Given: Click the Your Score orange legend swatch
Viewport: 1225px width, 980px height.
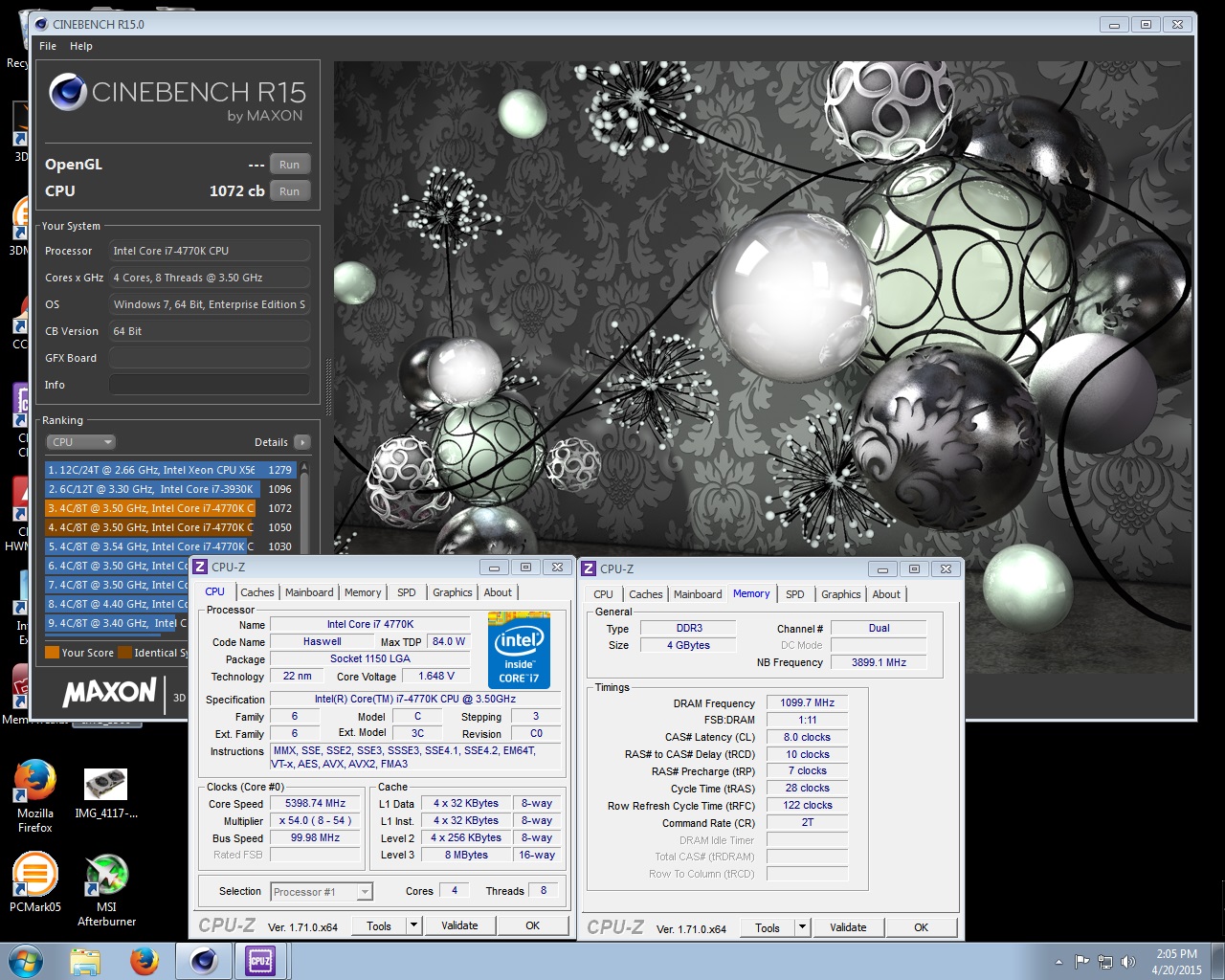Looking at the screenshot, I should (x=53, y=653).
